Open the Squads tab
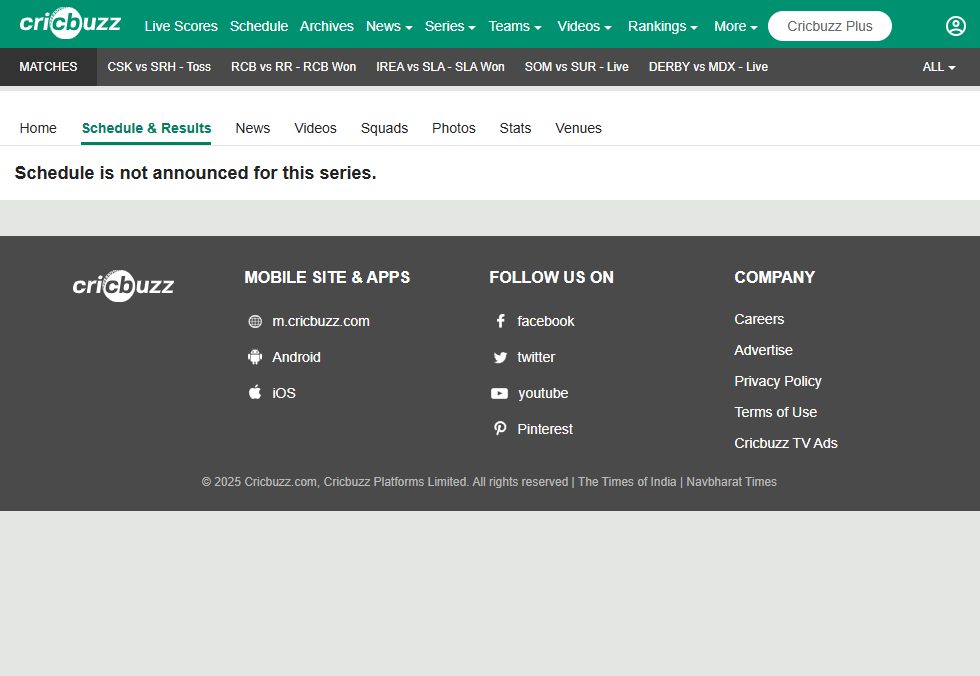The width and height of the screenshot is (980, 676). 384,128
